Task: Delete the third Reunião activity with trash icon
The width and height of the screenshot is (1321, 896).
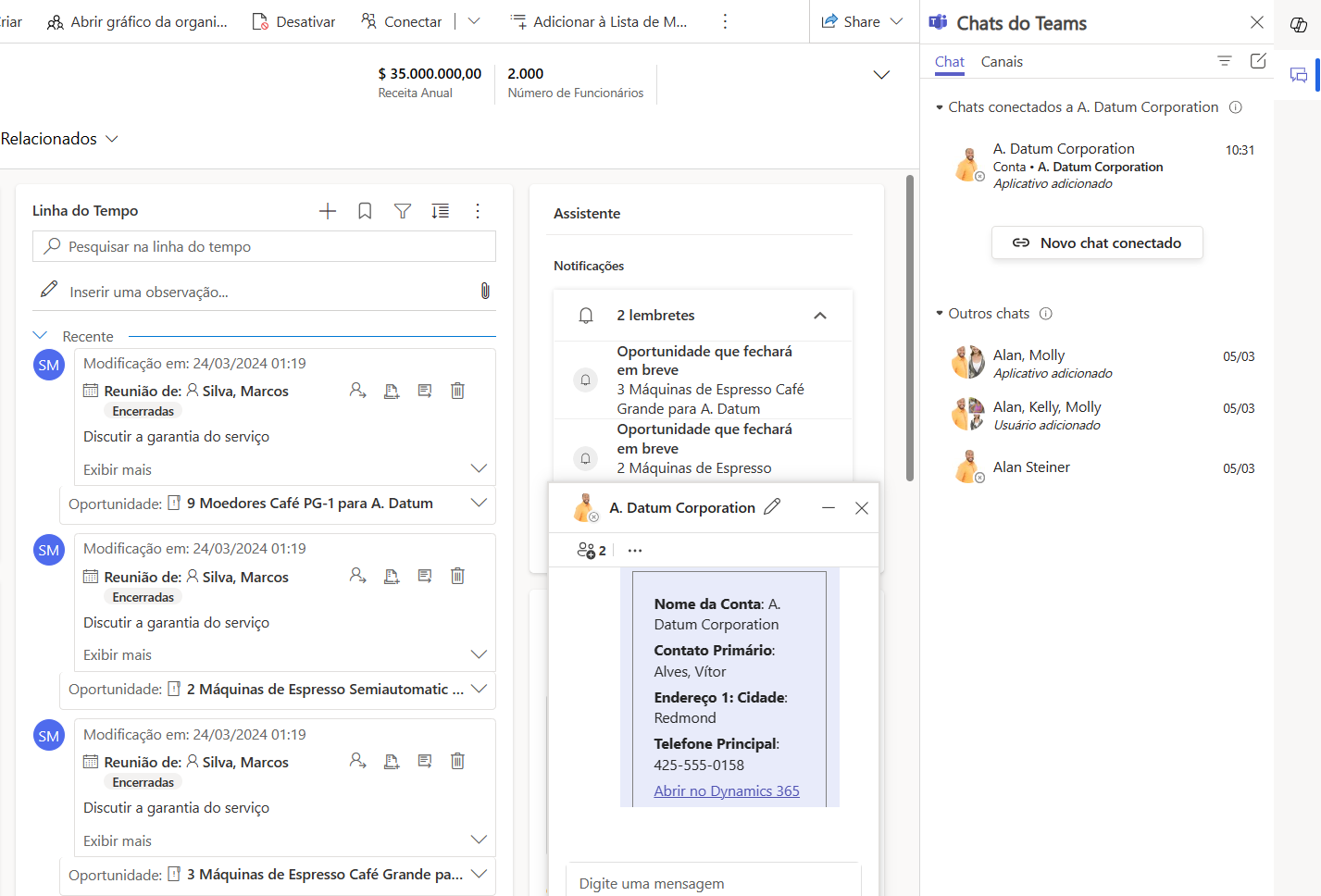Action: 457,761
